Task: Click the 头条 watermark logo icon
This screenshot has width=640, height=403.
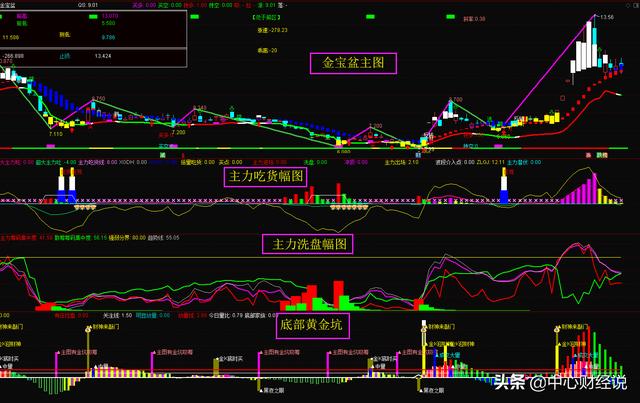Action: coord(506,383)
